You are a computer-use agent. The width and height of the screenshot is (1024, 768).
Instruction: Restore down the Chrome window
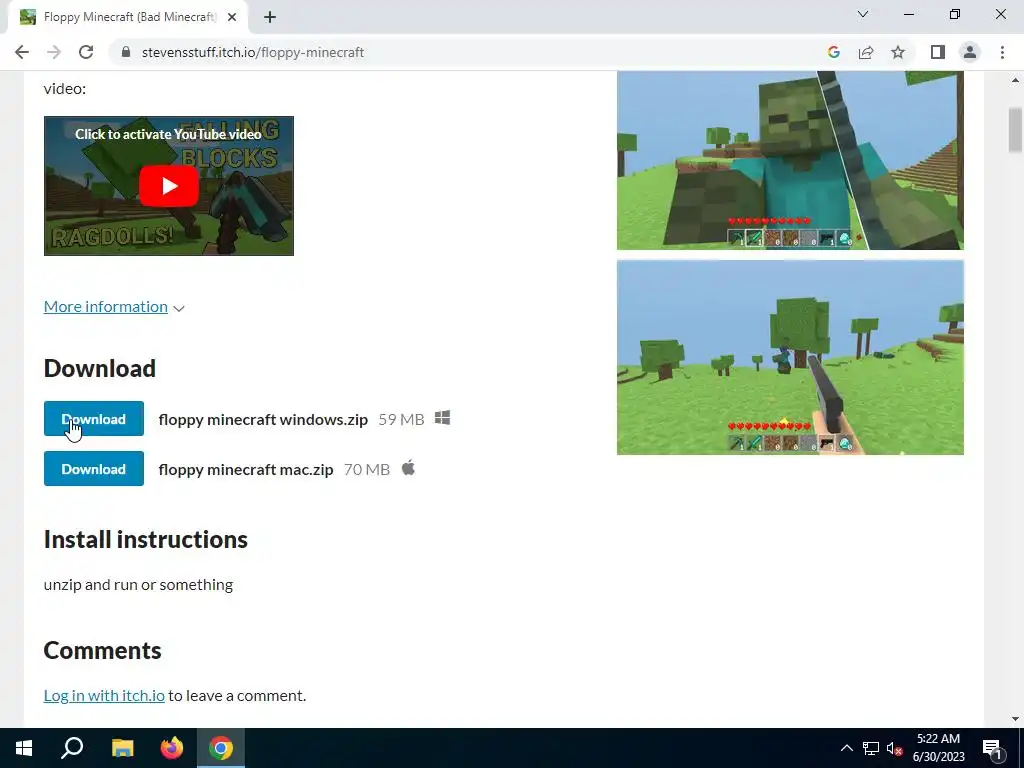[955, 14]
